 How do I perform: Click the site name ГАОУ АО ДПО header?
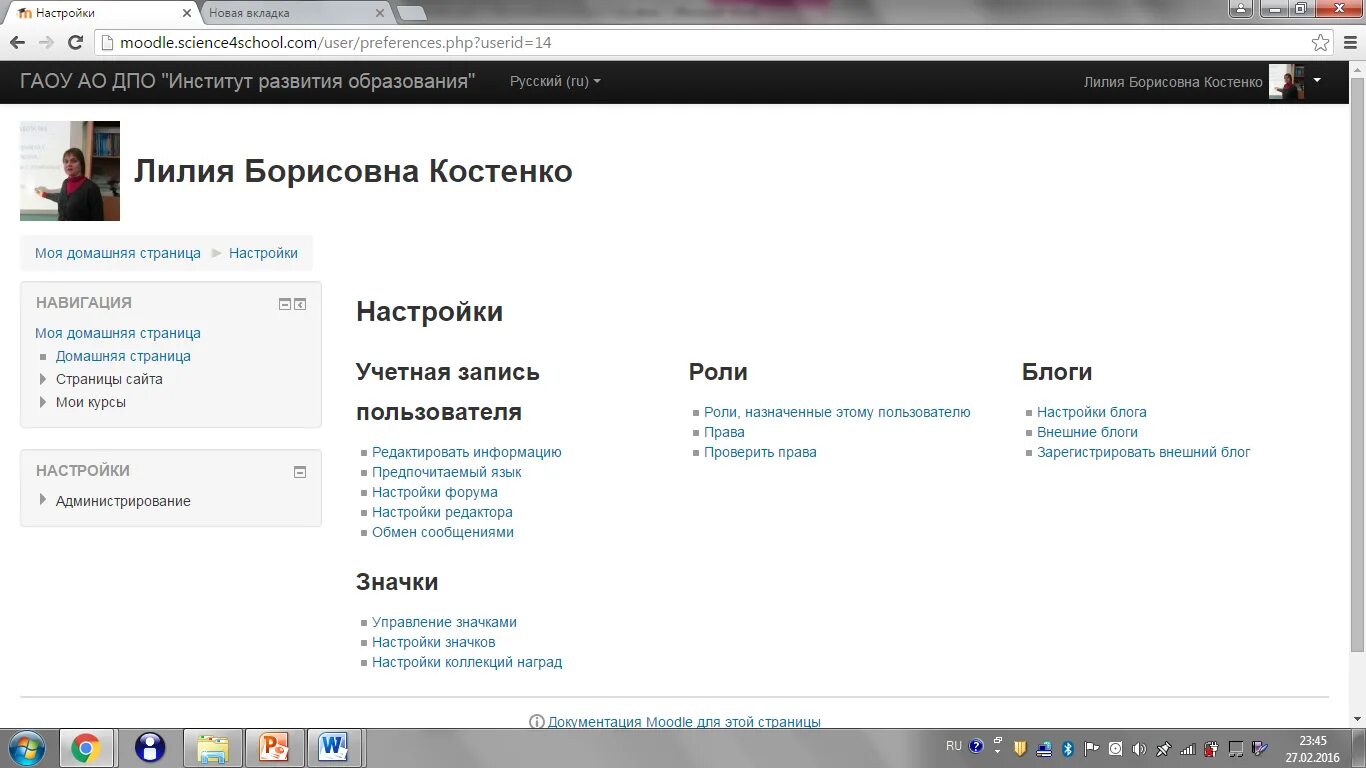(x=247, y=81)
